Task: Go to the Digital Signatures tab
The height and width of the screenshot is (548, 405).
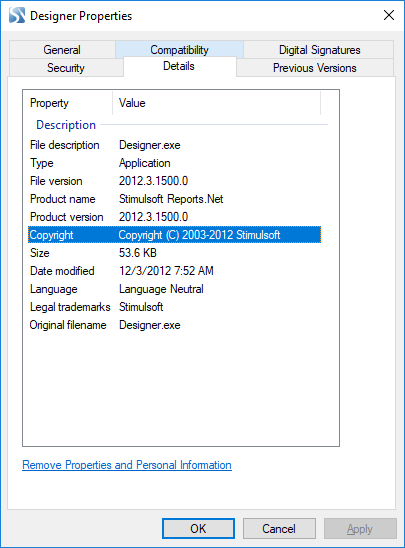Action: [x=319, y=50]
